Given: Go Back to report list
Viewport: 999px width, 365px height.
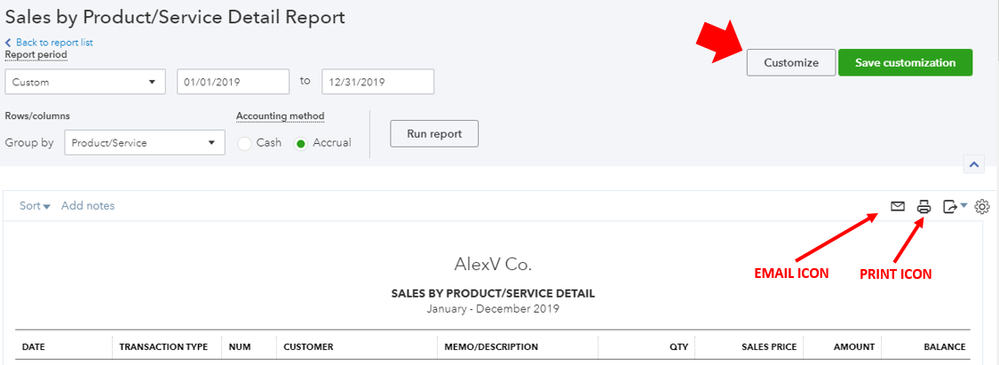Looking at the screenshot, I should click(50, 43).
